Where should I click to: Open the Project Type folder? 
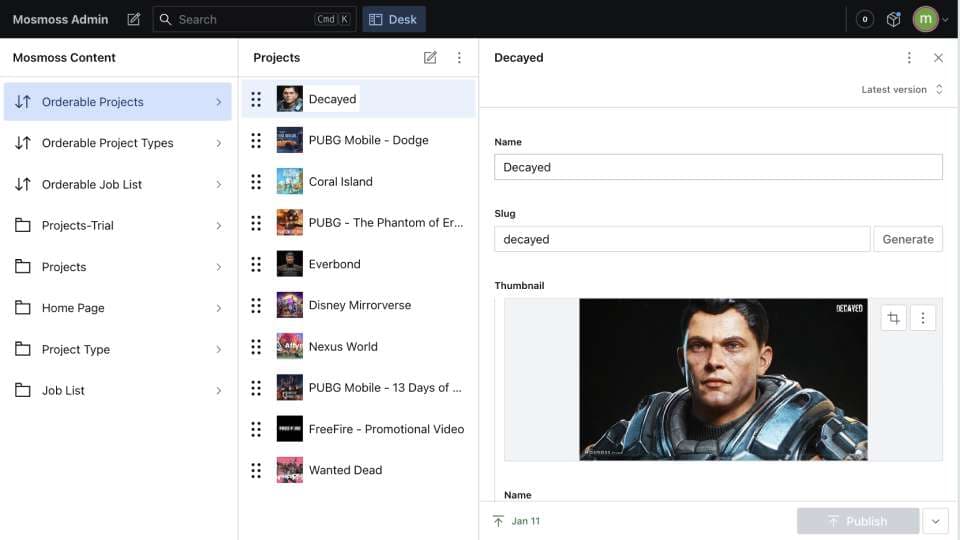(118, 349)
